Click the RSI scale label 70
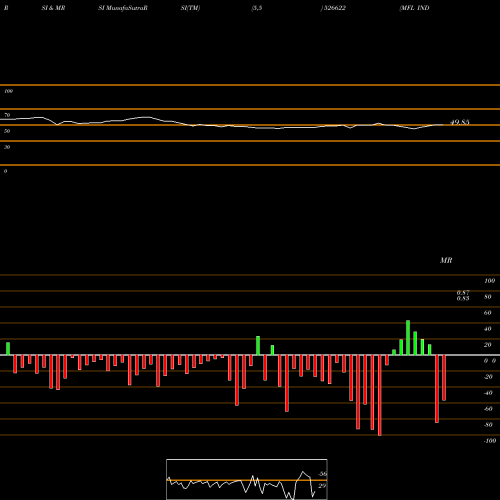Image resolution: width=500 pixels, height=500 pixels. [7, 115]
